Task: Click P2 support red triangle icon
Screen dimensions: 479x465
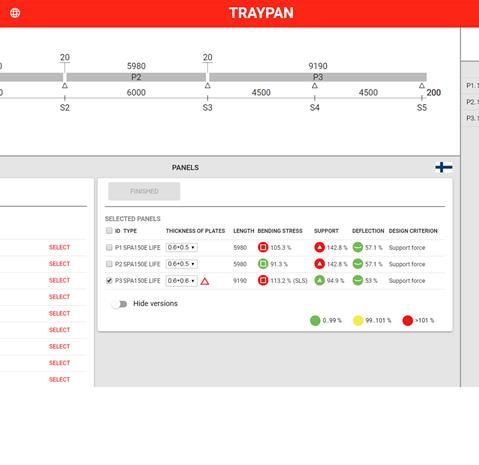Action: tap(319, 264)
